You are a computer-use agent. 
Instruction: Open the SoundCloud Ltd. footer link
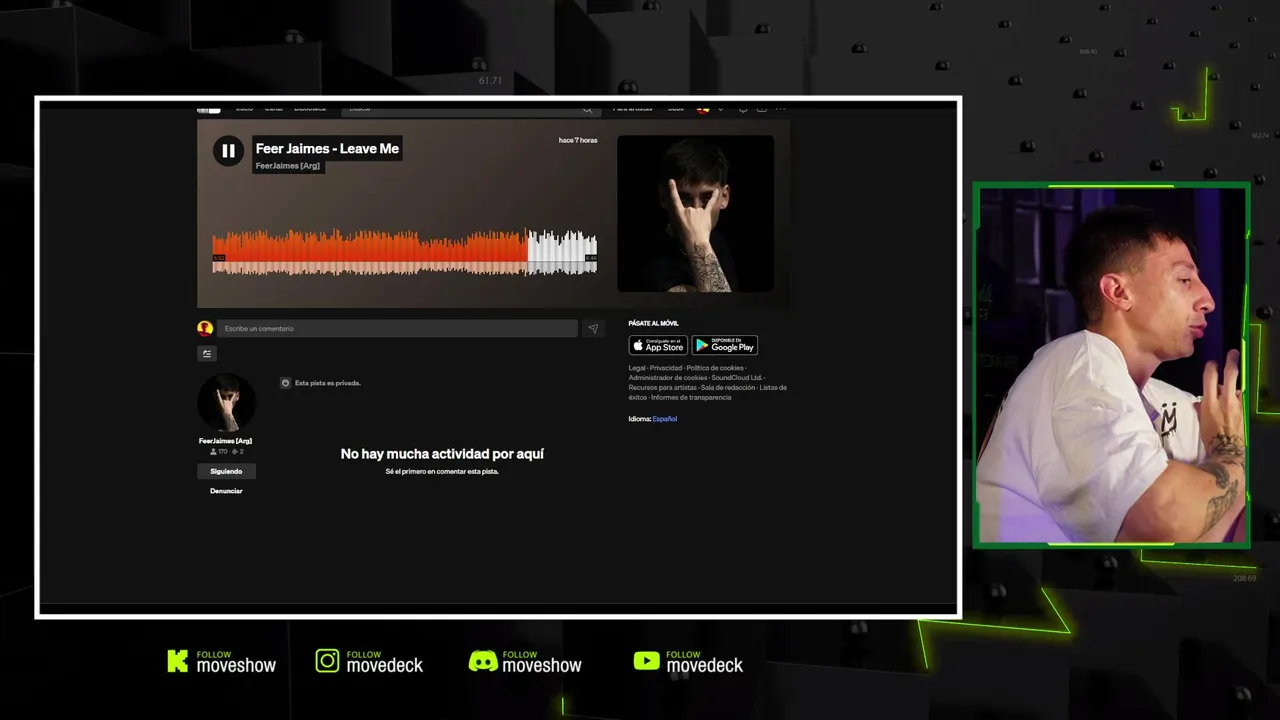click(x=737, y=378)
